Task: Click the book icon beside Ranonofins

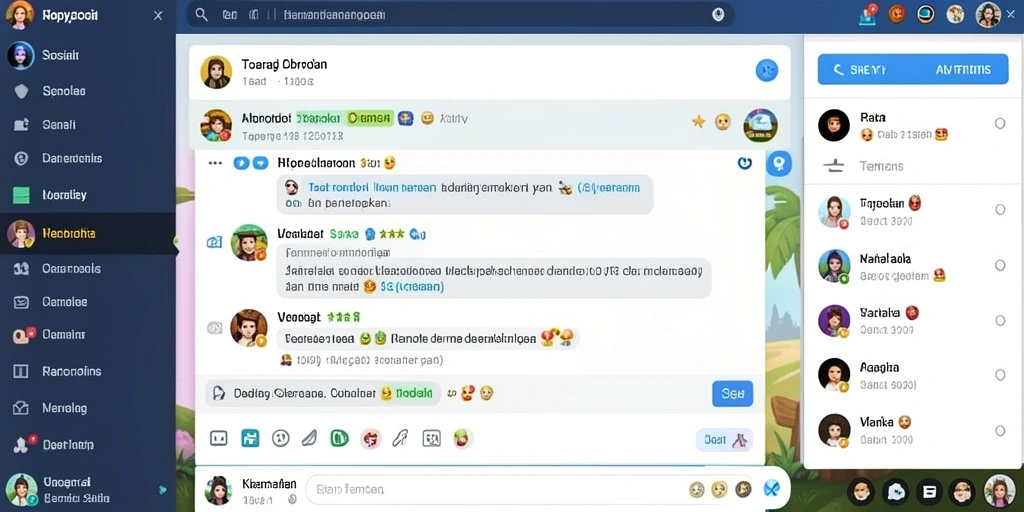Action: pyautogui.click(x=21, y=372)
